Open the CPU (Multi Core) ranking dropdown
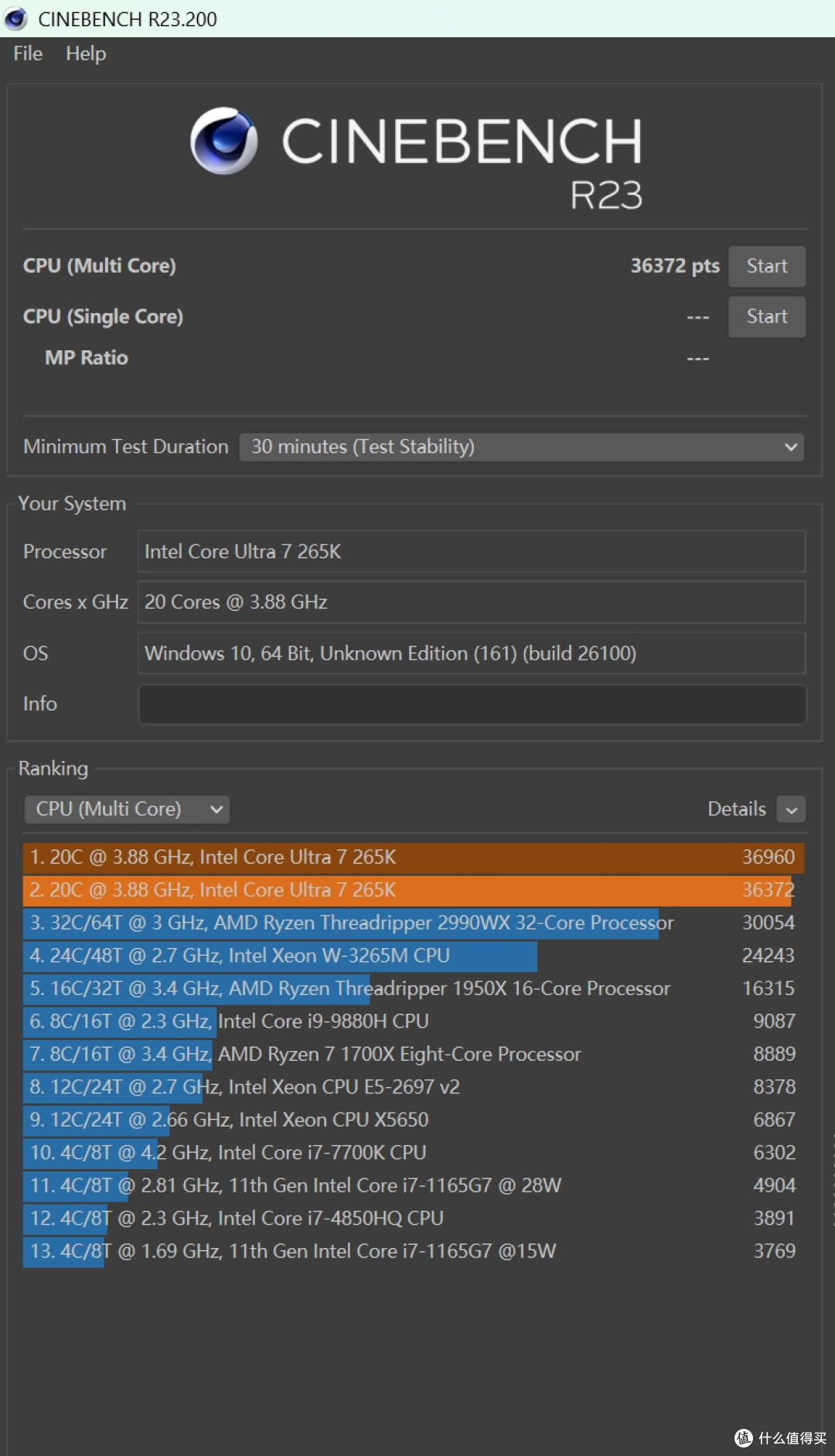The width and height of the screenshot is (835, 1456). pos(128,810)
